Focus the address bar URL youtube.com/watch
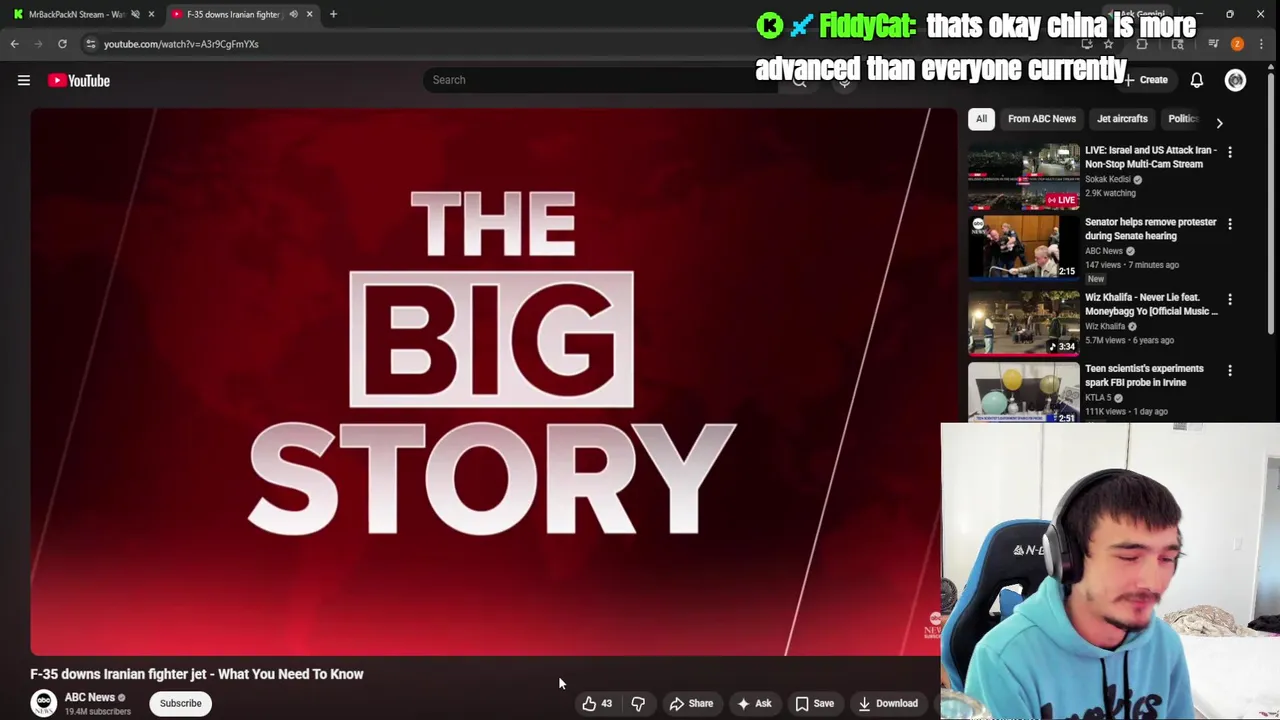This screenshot has height=720, width=1280. [x=181, y=44]
